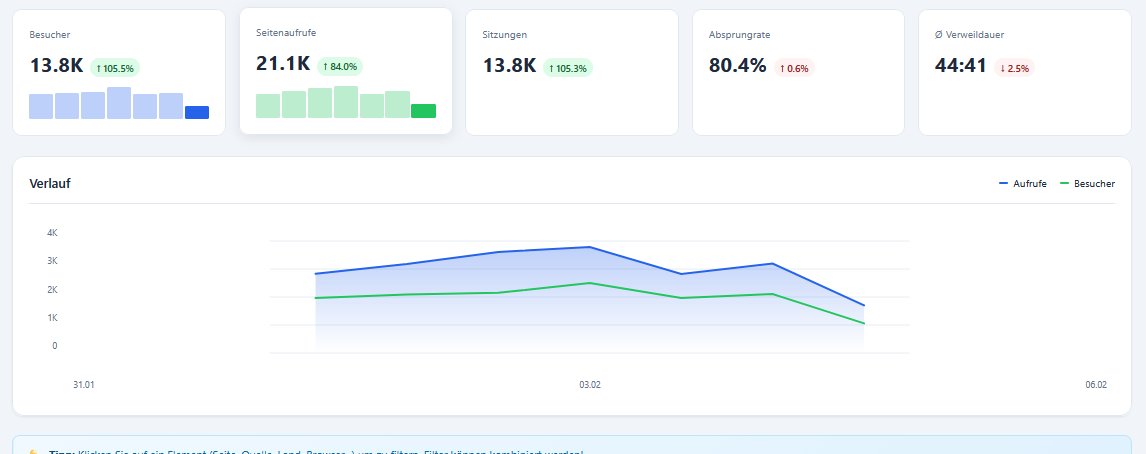Click the 84.0% change badge under Seitenaufrufe

[x=339, y=67]
